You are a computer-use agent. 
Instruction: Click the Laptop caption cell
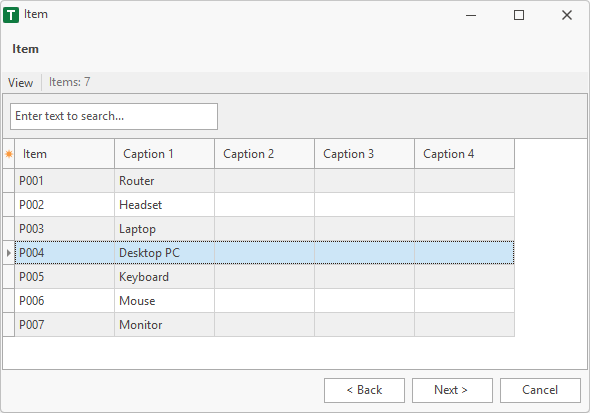(164, 229)
